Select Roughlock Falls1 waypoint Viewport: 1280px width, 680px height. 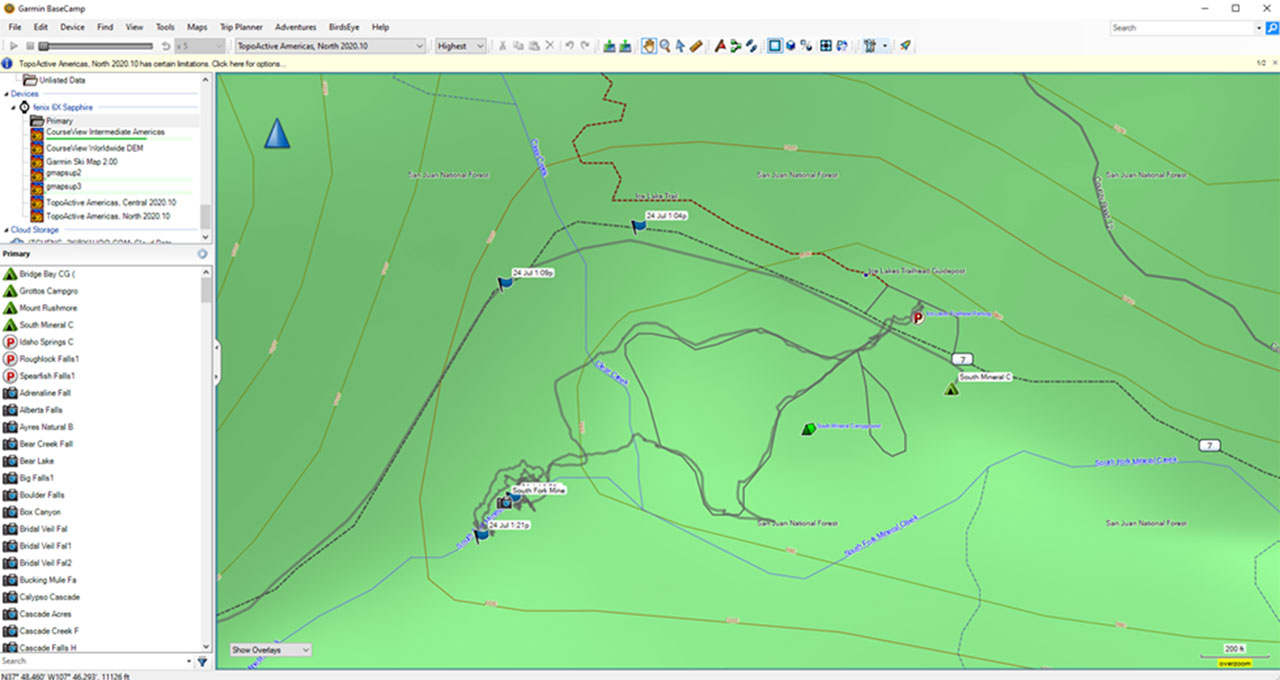click(49, 359)
